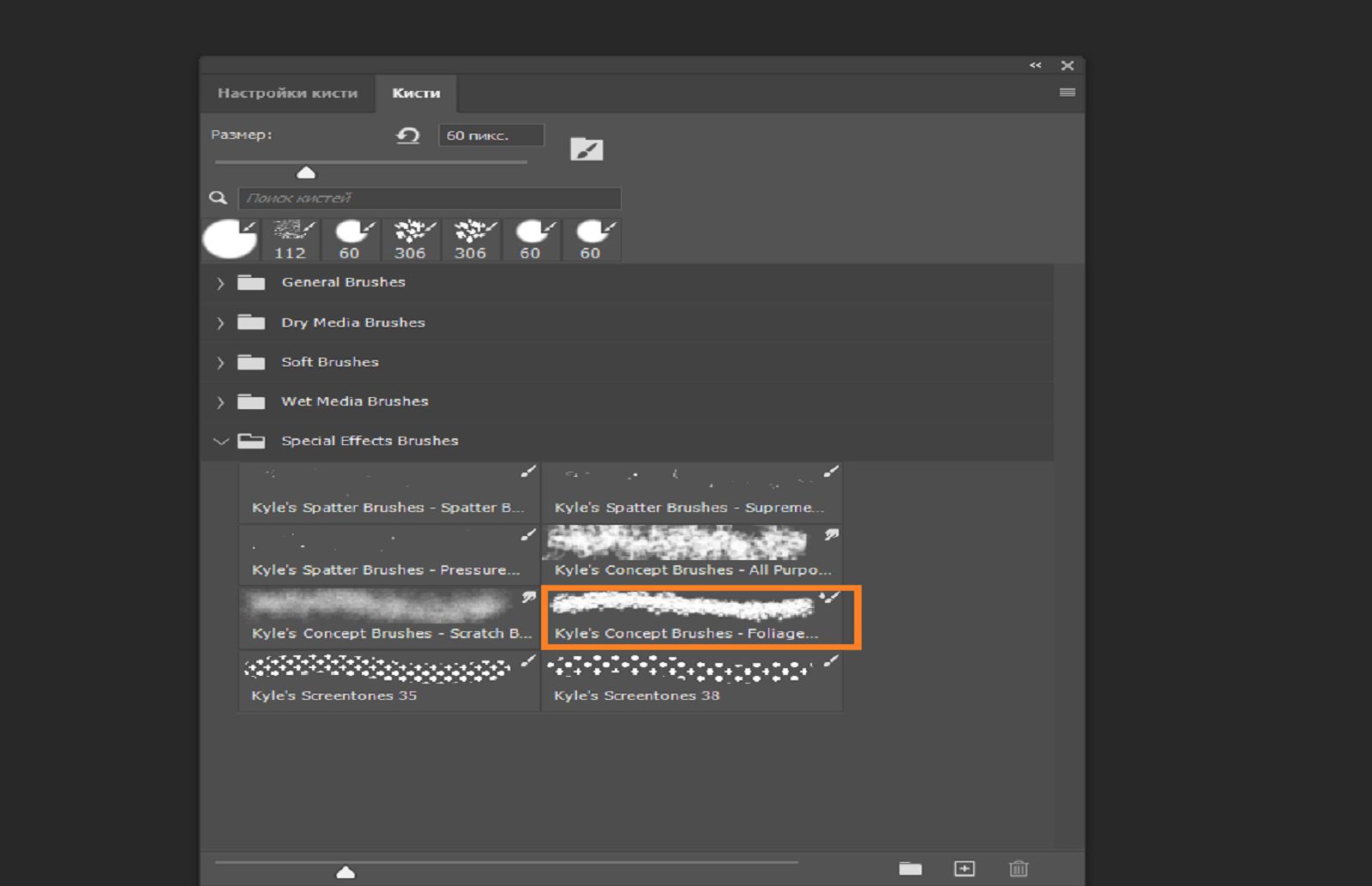
Task: Reset brush size with the revert icon
Action: tap(407, 136)
